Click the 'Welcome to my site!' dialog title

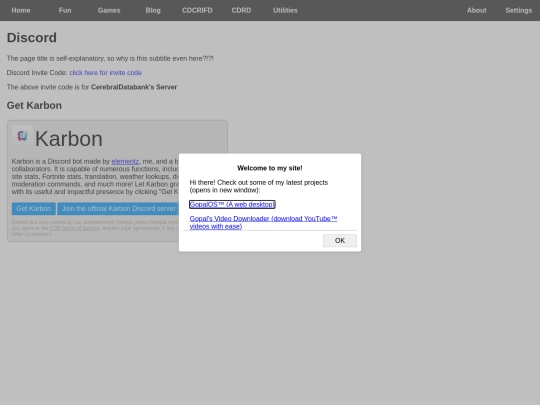click(270, 168)
